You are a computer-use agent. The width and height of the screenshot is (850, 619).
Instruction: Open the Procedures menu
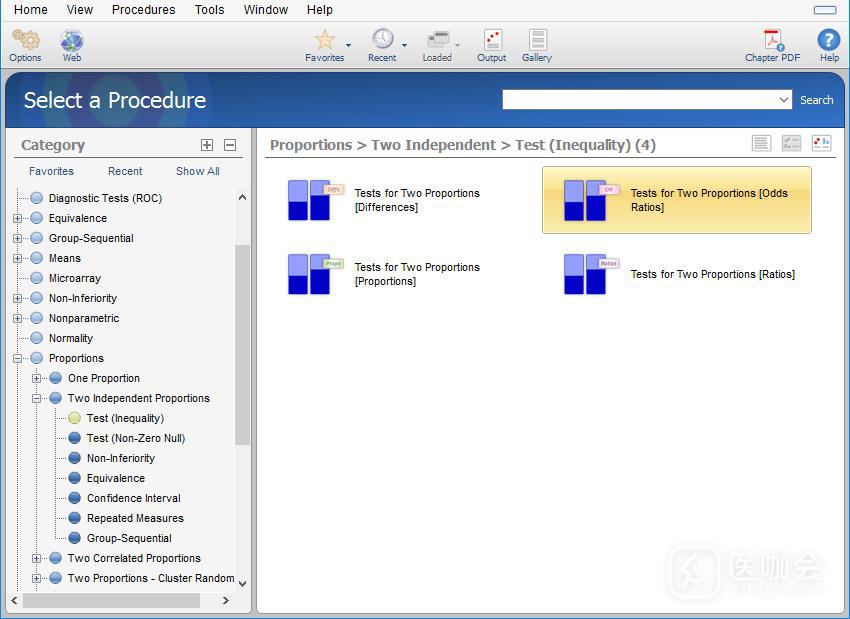tap(143, 10)
